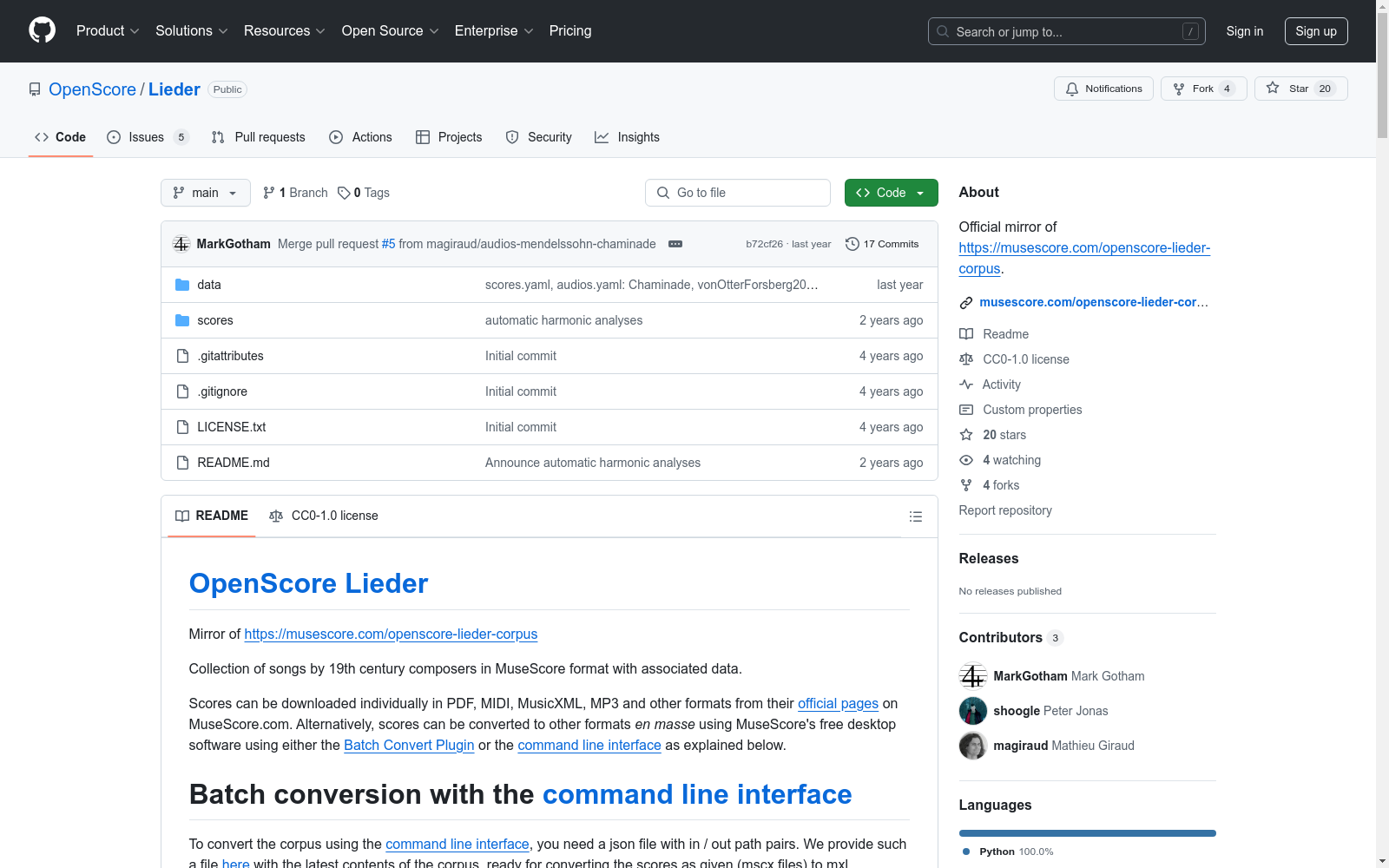Click the commit history clock icon

(x=852, y=244)
